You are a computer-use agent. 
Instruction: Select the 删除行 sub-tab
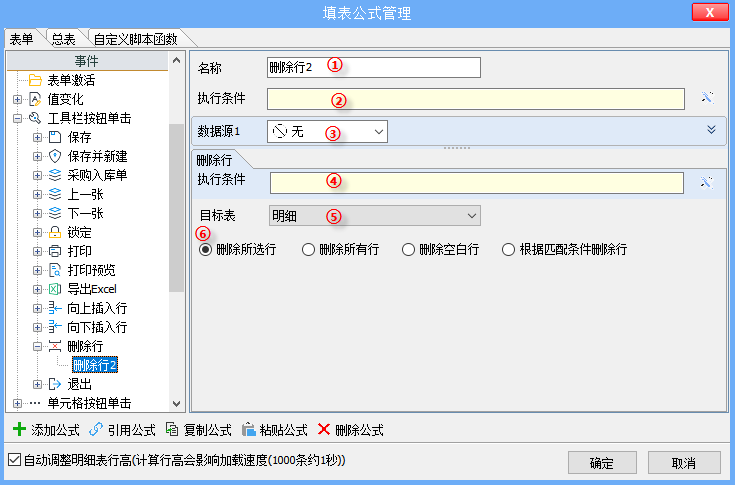click(214, 160)
